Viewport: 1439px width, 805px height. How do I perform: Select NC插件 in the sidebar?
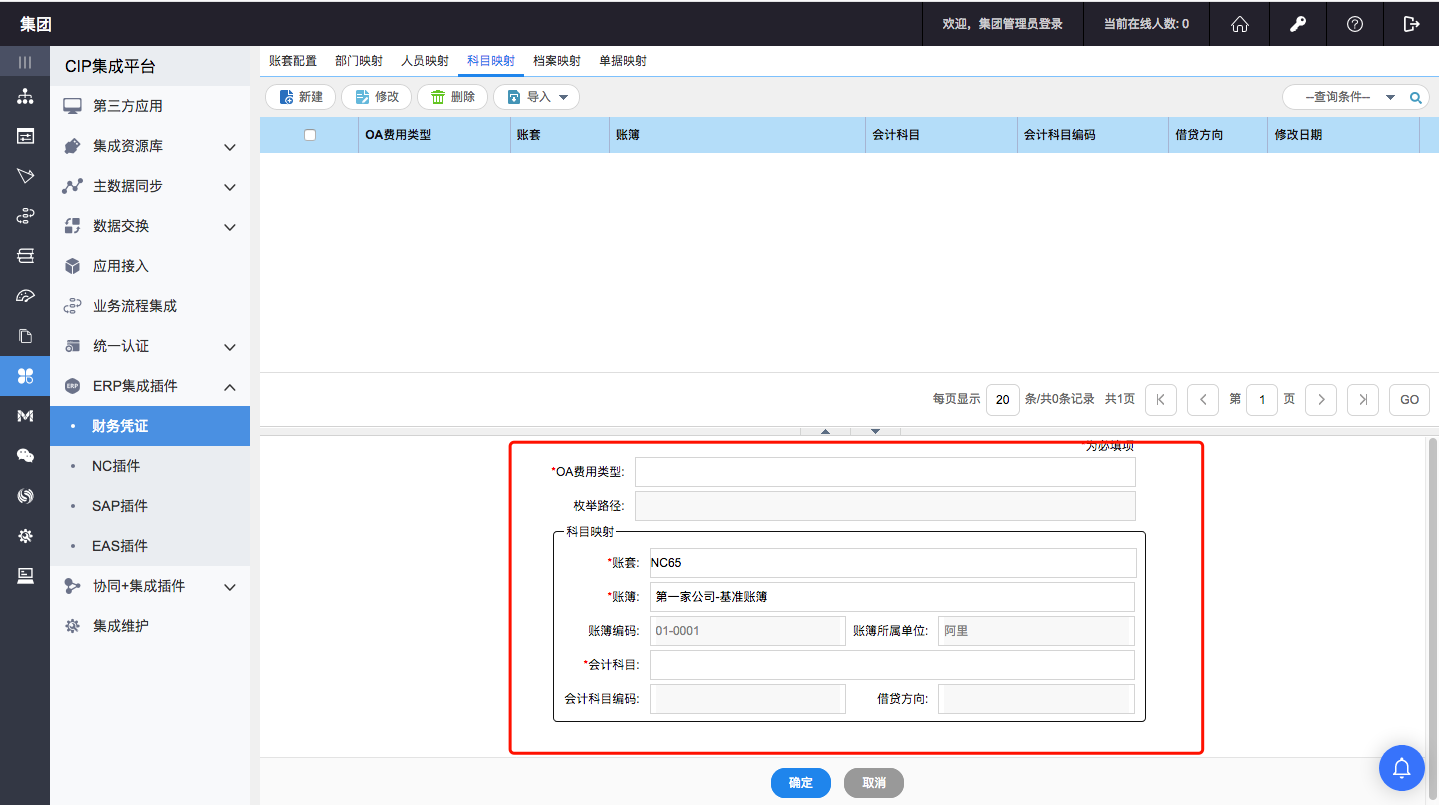[x=116, y=466]
